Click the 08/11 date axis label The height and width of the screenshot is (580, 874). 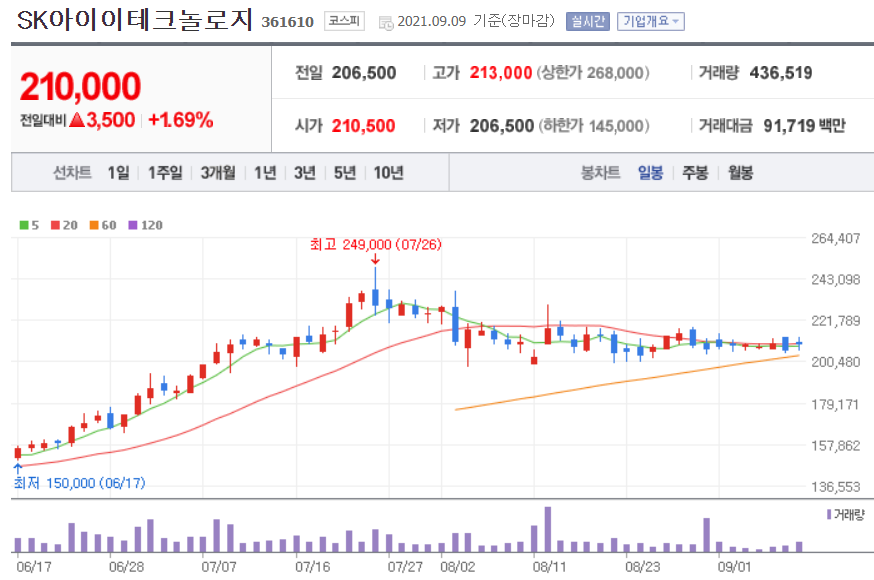(549, 567)
